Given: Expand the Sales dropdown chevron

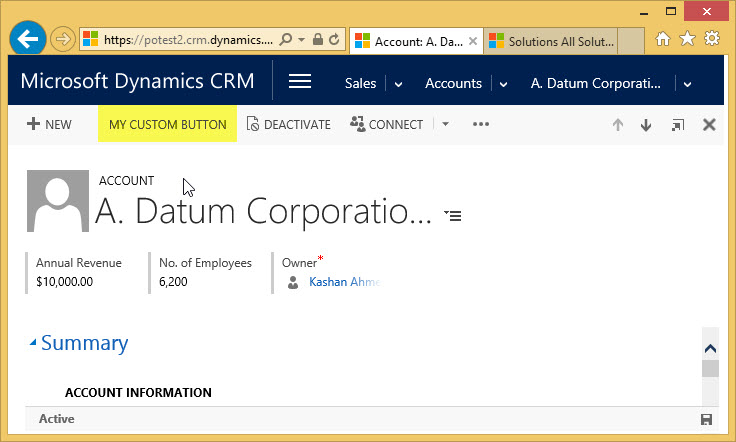Looking at the screenshot, I should (x=399, y=84).
